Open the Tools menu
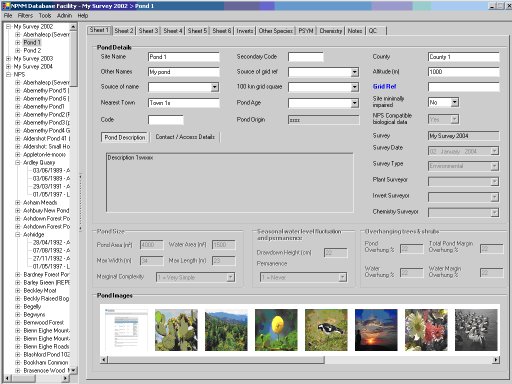This screenshot has width=512, height=384. coord(45,16)
